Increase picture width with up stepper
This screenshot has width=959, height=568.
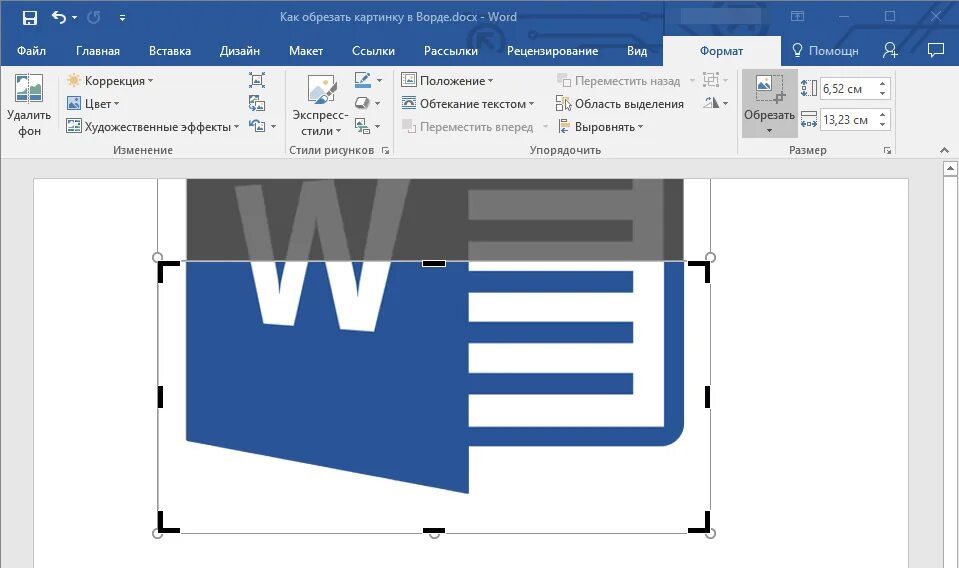click(883, 114)
